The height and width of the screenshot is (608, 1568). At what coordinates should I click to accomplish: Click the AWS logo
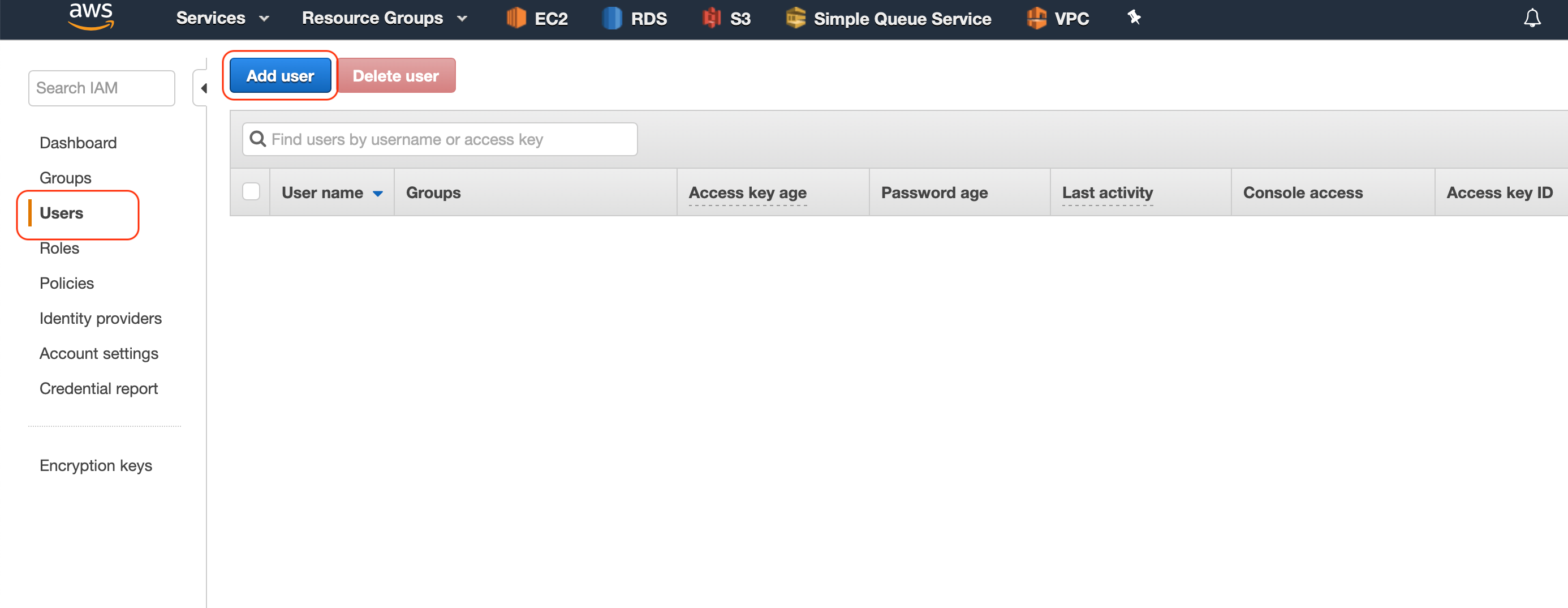pos(90,16)
